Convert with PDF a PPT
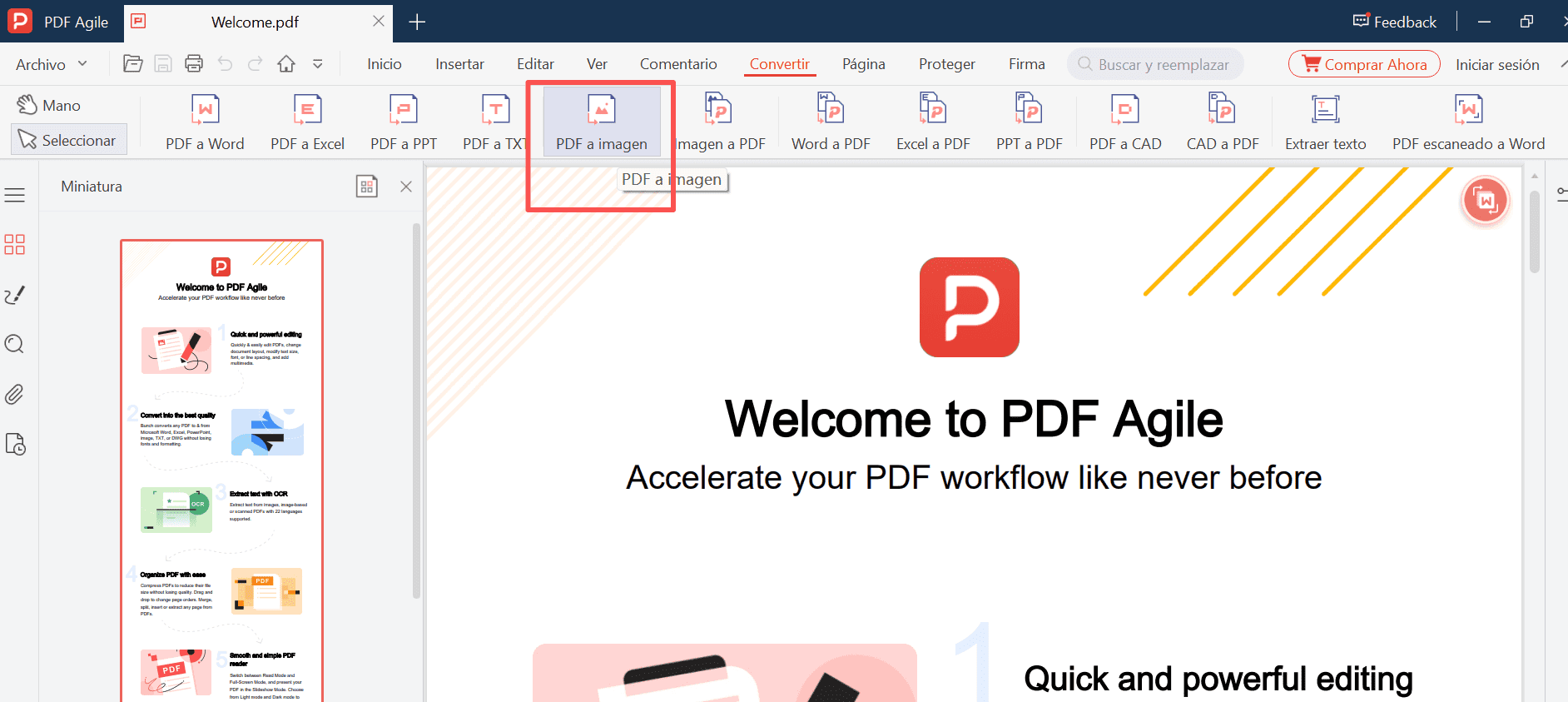 coord(404,122)
